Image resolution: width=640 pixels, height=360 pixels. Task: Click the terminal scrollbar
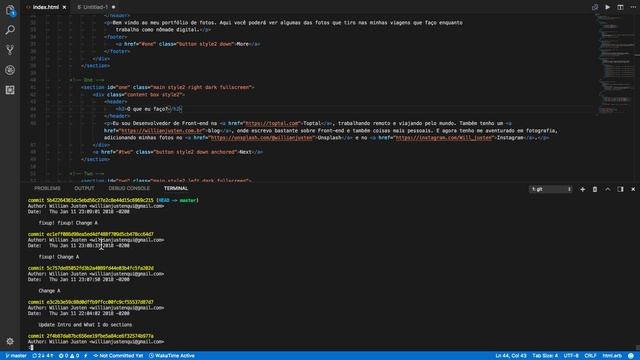(638, 347)
